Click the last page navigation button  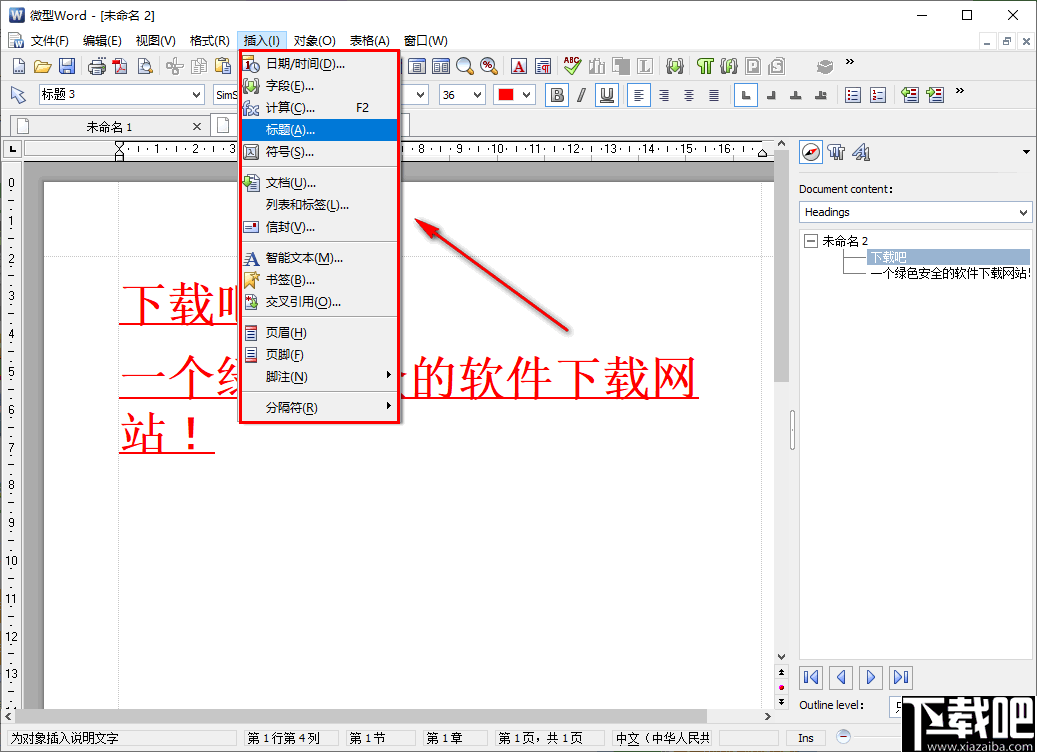coord(901,677)
